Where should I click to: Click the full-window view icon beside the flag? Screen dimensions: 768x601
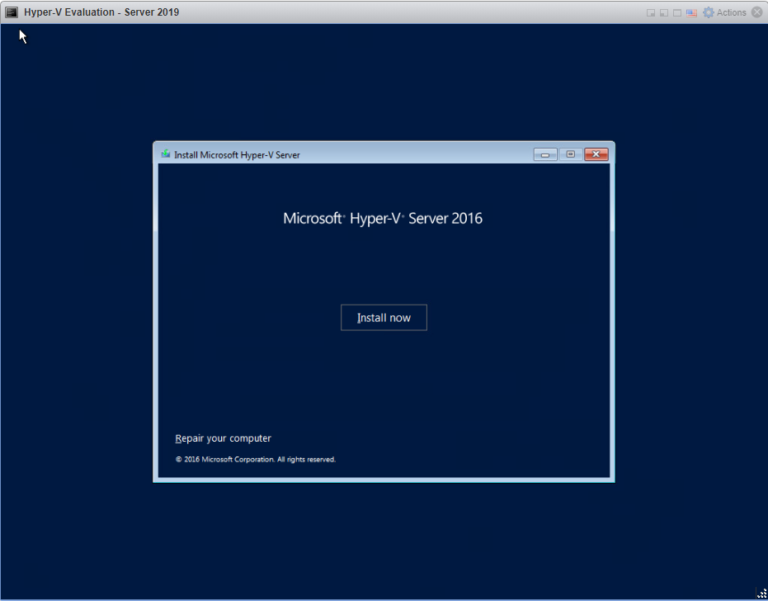click(677, 13)
